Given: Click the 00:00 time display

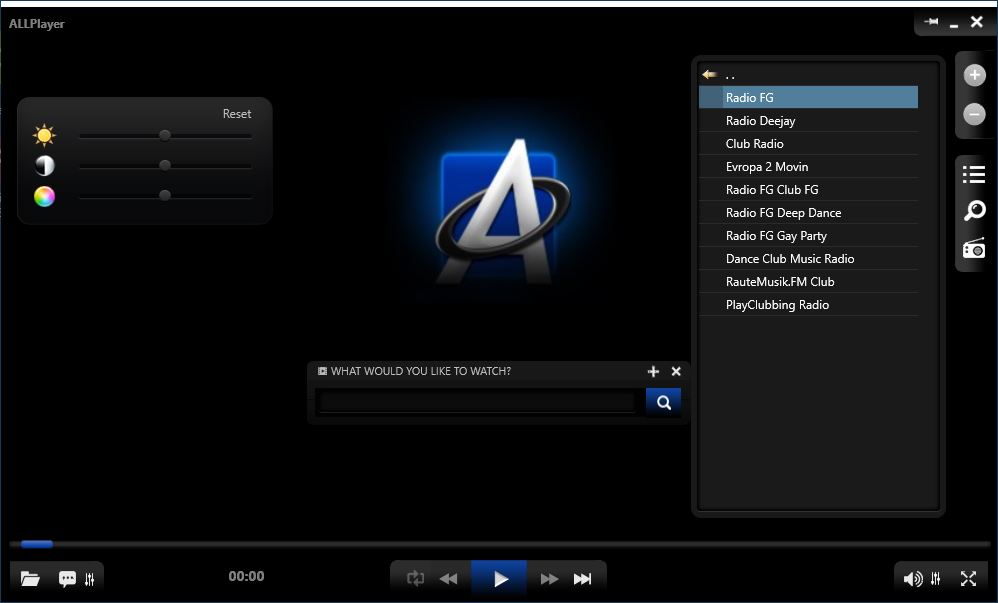Looking at the screenshot, I should [246, 576].
